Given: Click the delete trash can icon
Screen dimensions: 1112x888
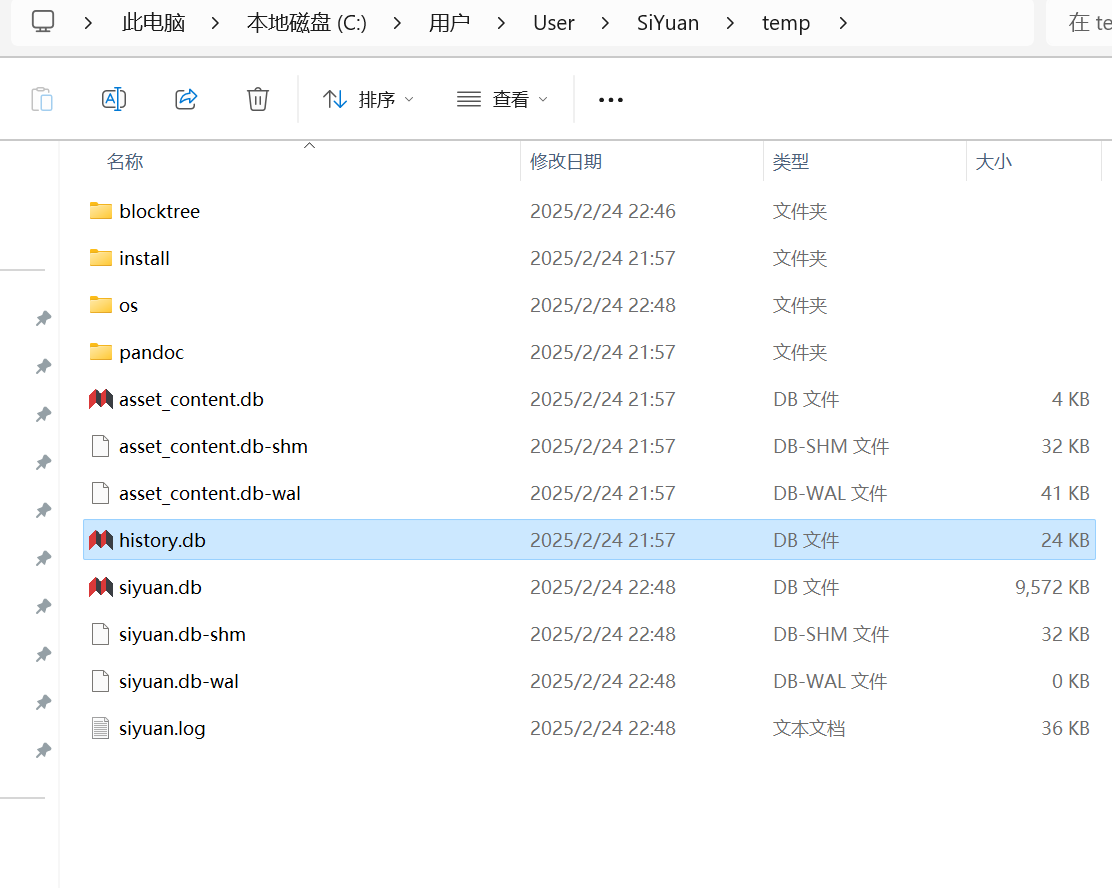Looking at the screenshot, I should [x=257, y=99].
